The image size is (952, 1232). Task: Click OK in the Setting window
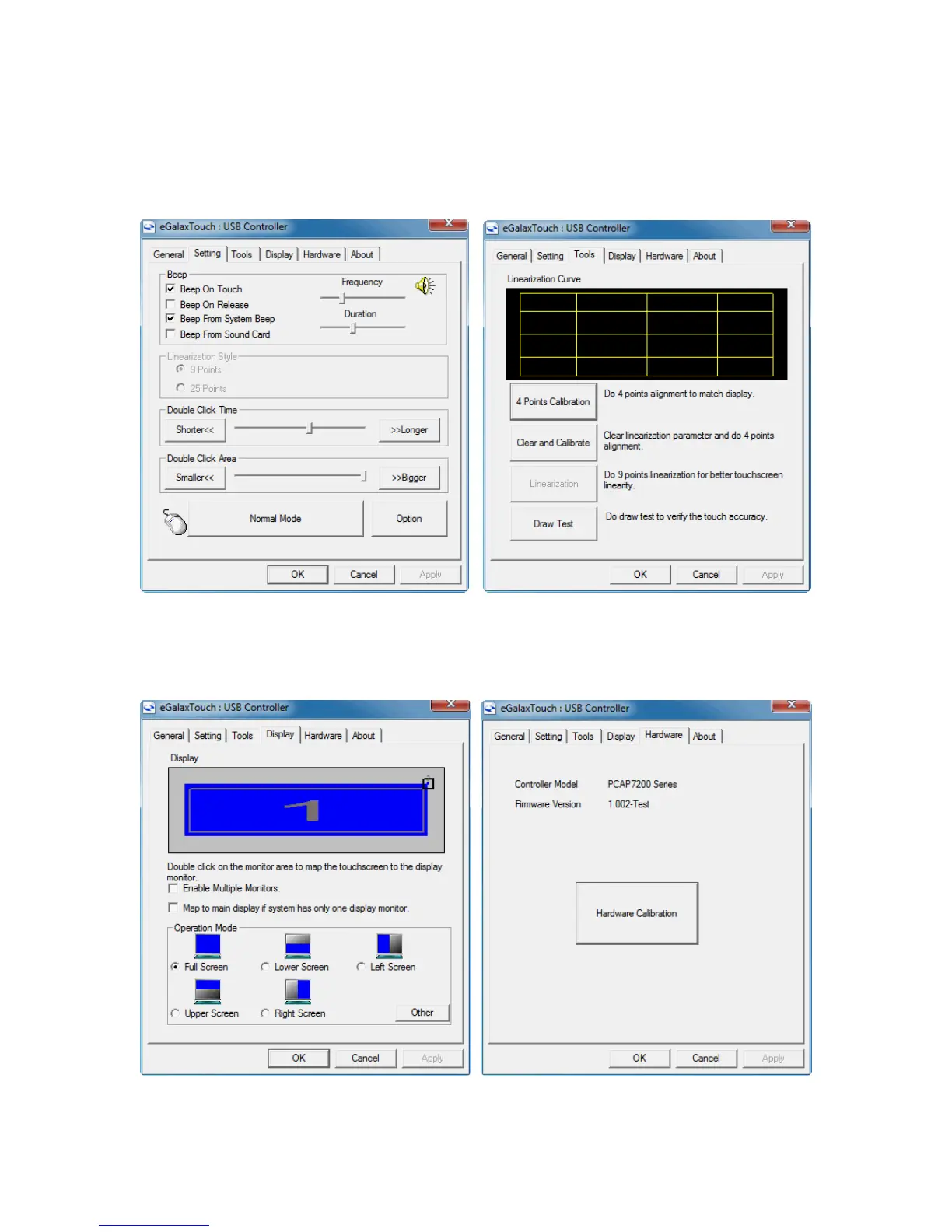click(298, 575)
